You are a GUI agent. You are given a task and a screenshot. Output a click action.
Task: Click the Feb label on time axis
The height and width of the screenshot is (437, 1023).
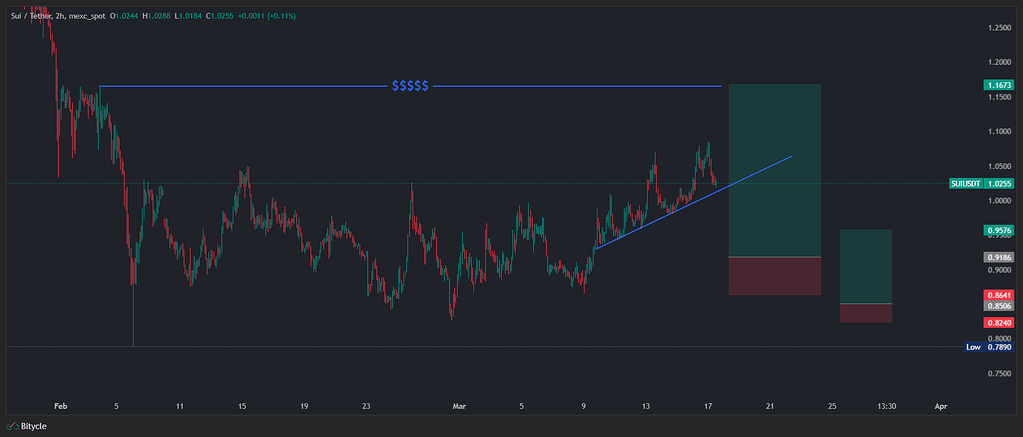tap(61, 406)
